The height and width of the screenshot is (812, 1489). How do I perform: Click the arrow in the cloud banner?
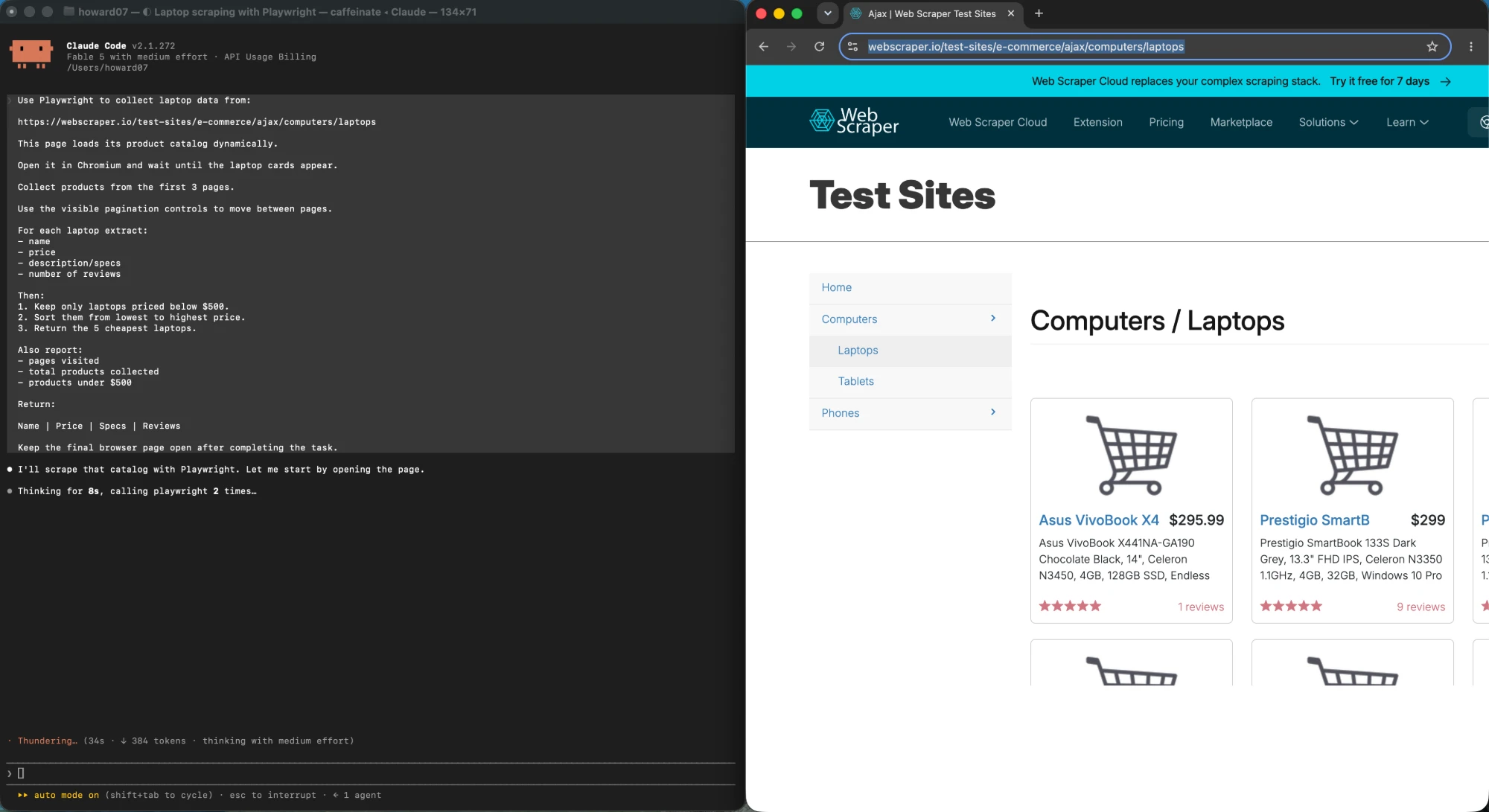point(1446,81)
